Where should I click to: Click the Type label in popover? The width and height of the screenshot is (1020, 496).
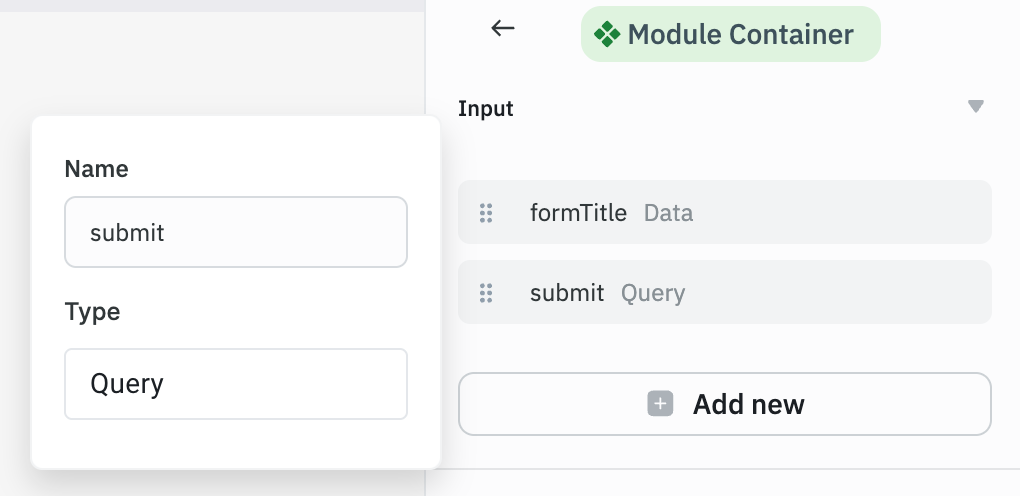[92, 312]
